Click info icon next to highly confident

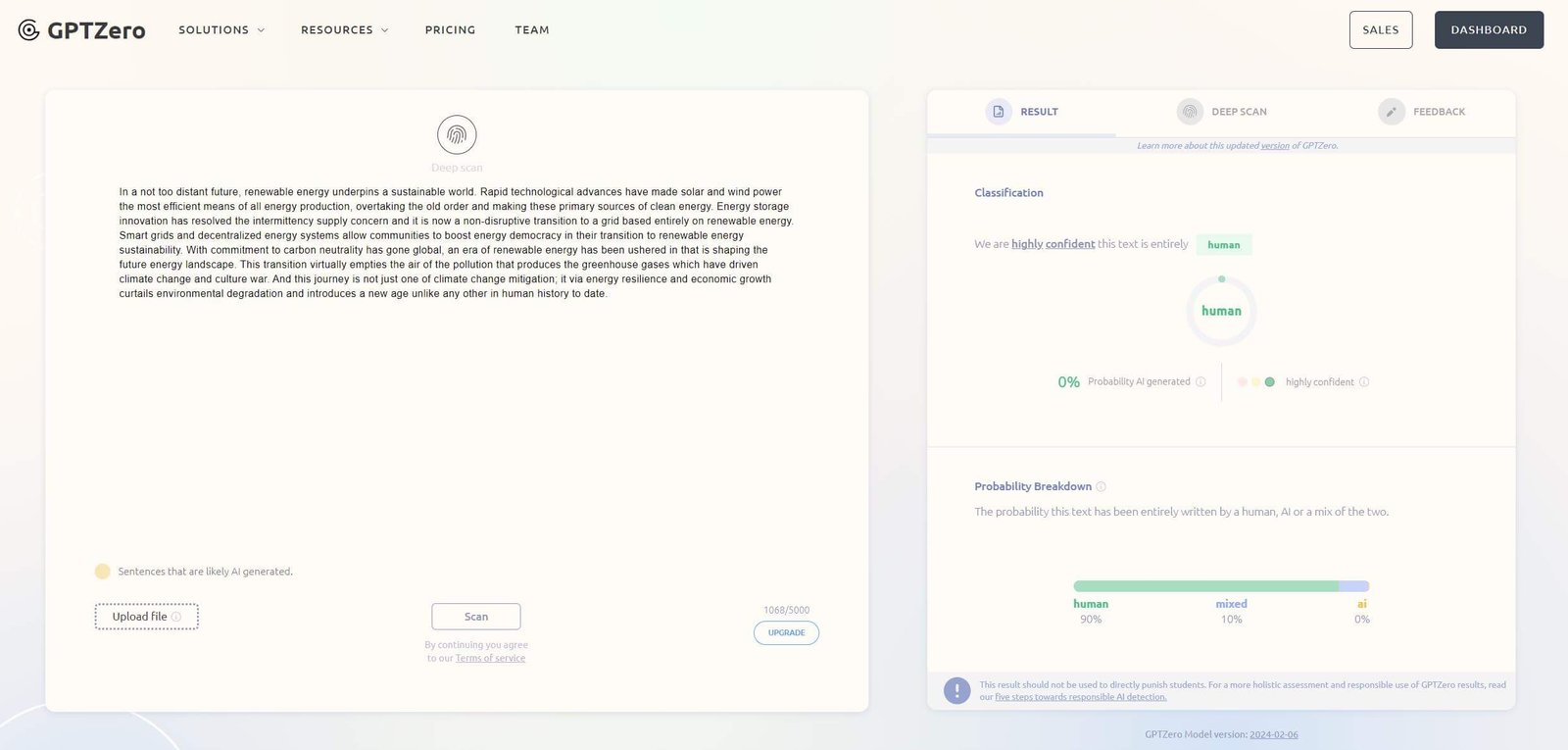click(x=1364, y=382)
